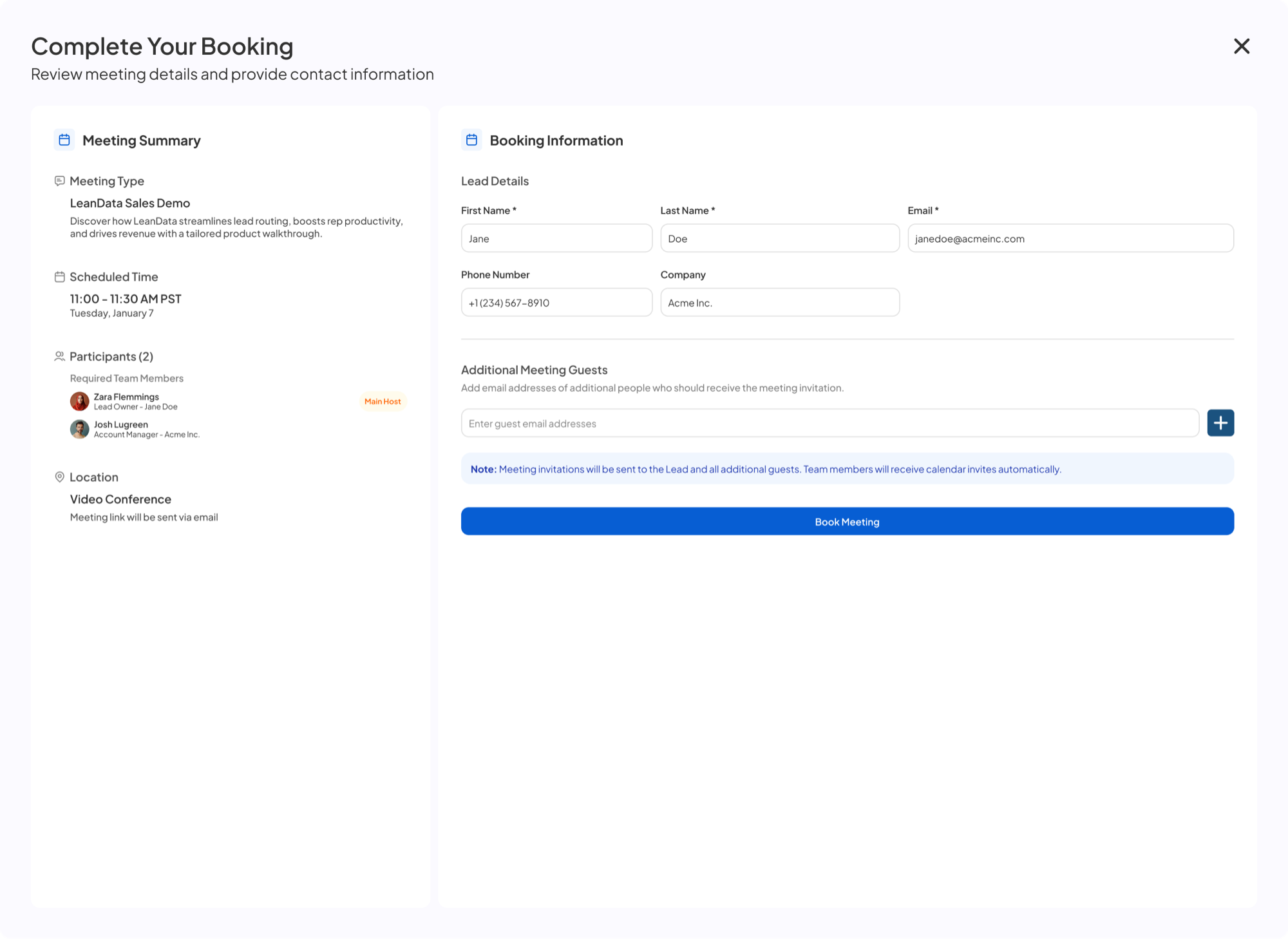Click the Lead Details heading
The height and width of the screenshot is (939, 1288).
(x=495, y=181)
